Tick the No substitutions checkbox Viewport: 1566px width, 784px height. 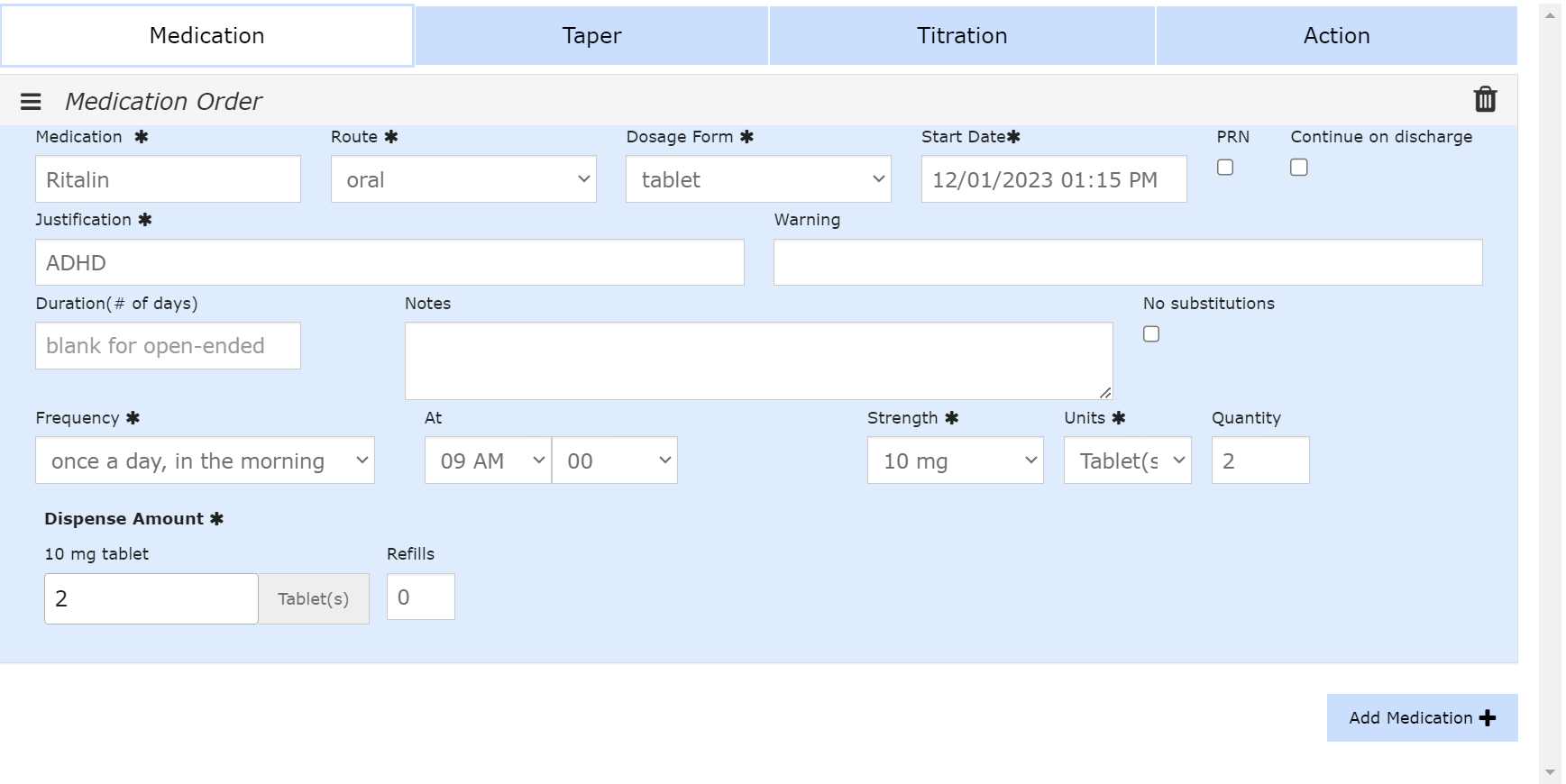pos(1151,334)
